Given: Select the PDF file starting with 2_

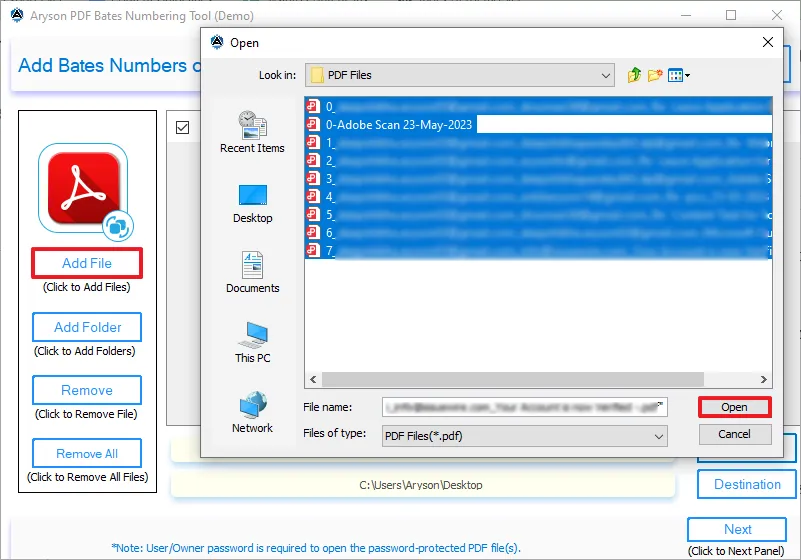Looking at the screenshot, I should pos(538,161).
